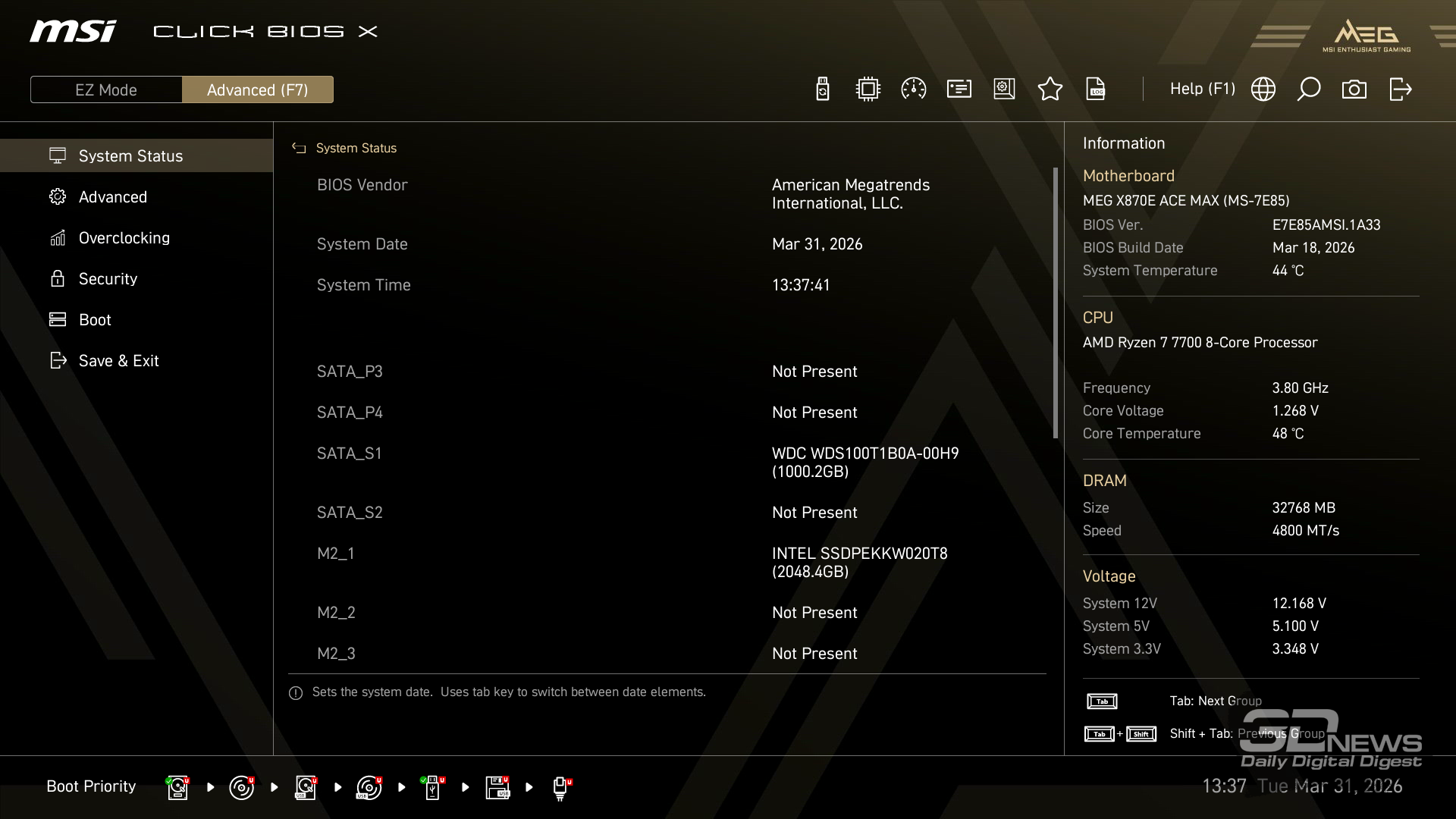Click the language globe icon

1263,89
